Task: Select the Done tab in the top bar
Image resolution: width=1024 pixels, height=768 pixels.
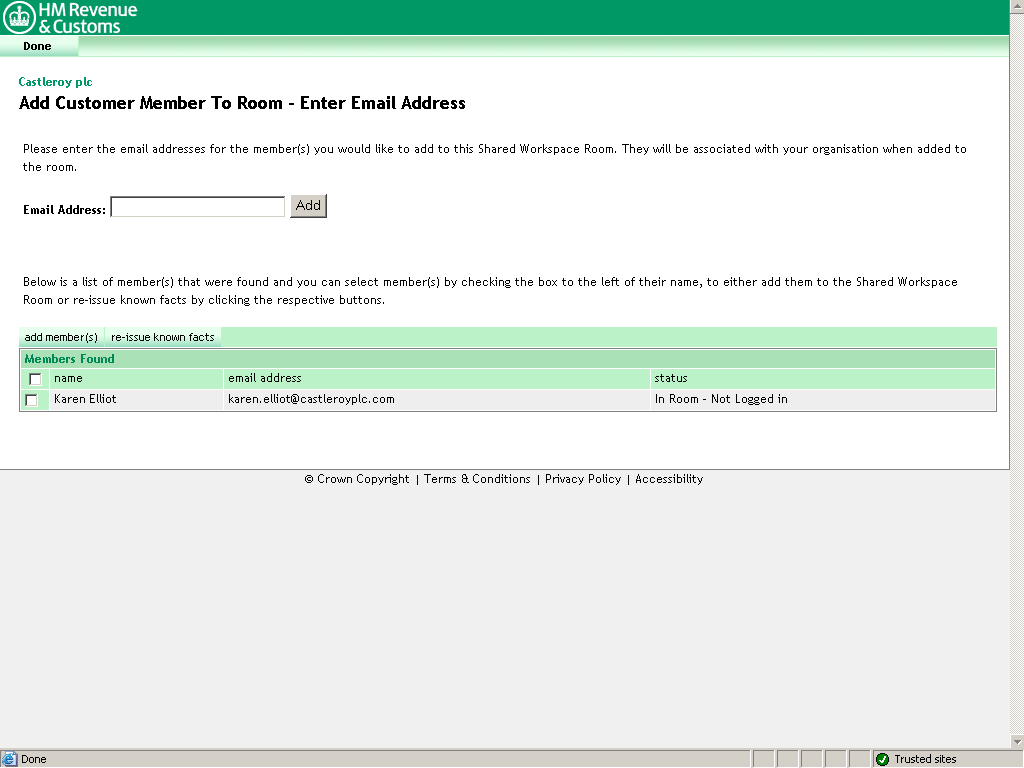Action: pos(37,46)
